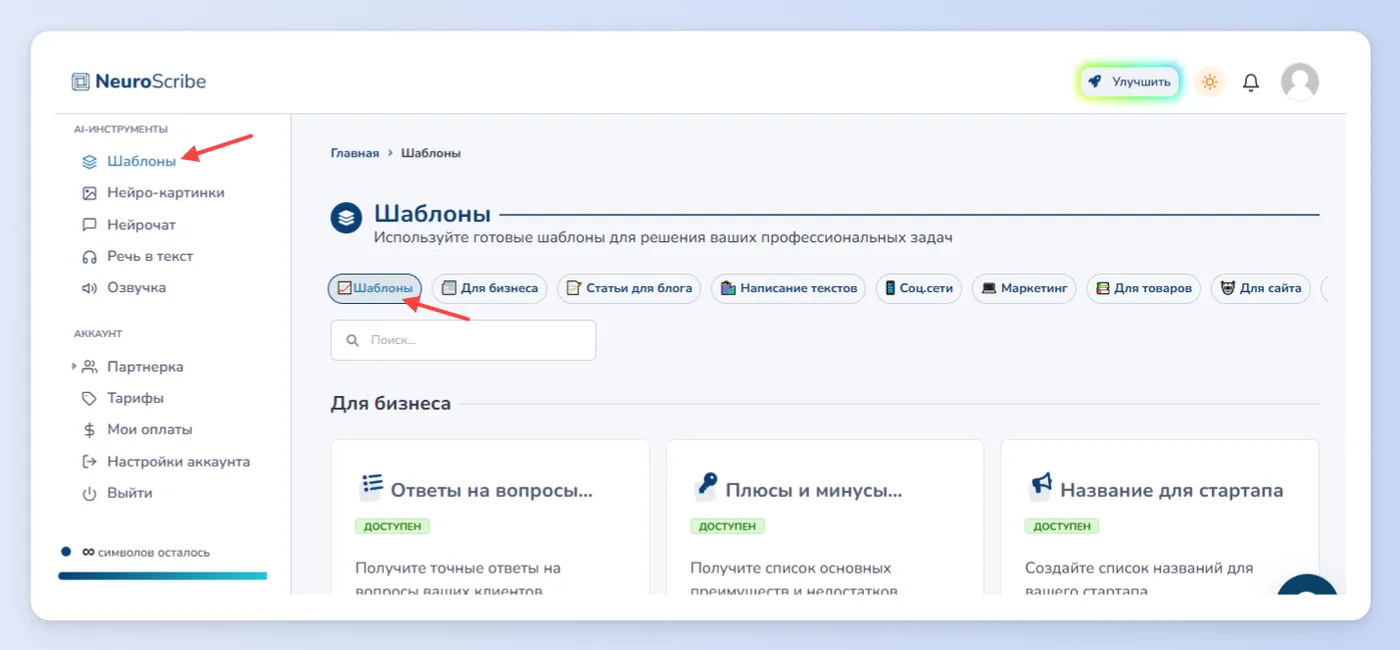Viewport: 1400px width, 650px height.
Task: Open the user avatar profile menu
Action: [1299, 82]
